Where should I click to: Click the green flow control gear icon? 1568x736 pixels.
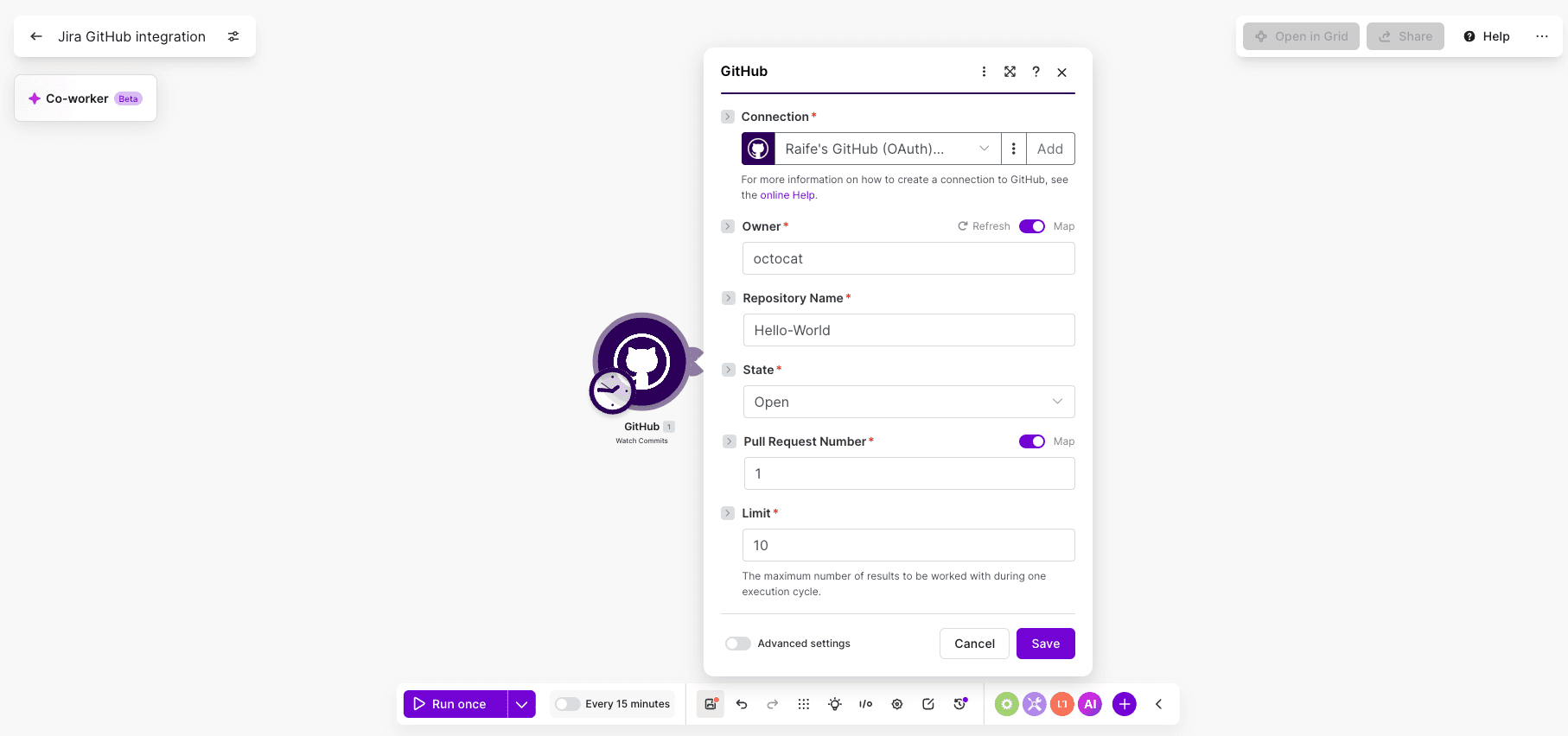click(1006, 704)
